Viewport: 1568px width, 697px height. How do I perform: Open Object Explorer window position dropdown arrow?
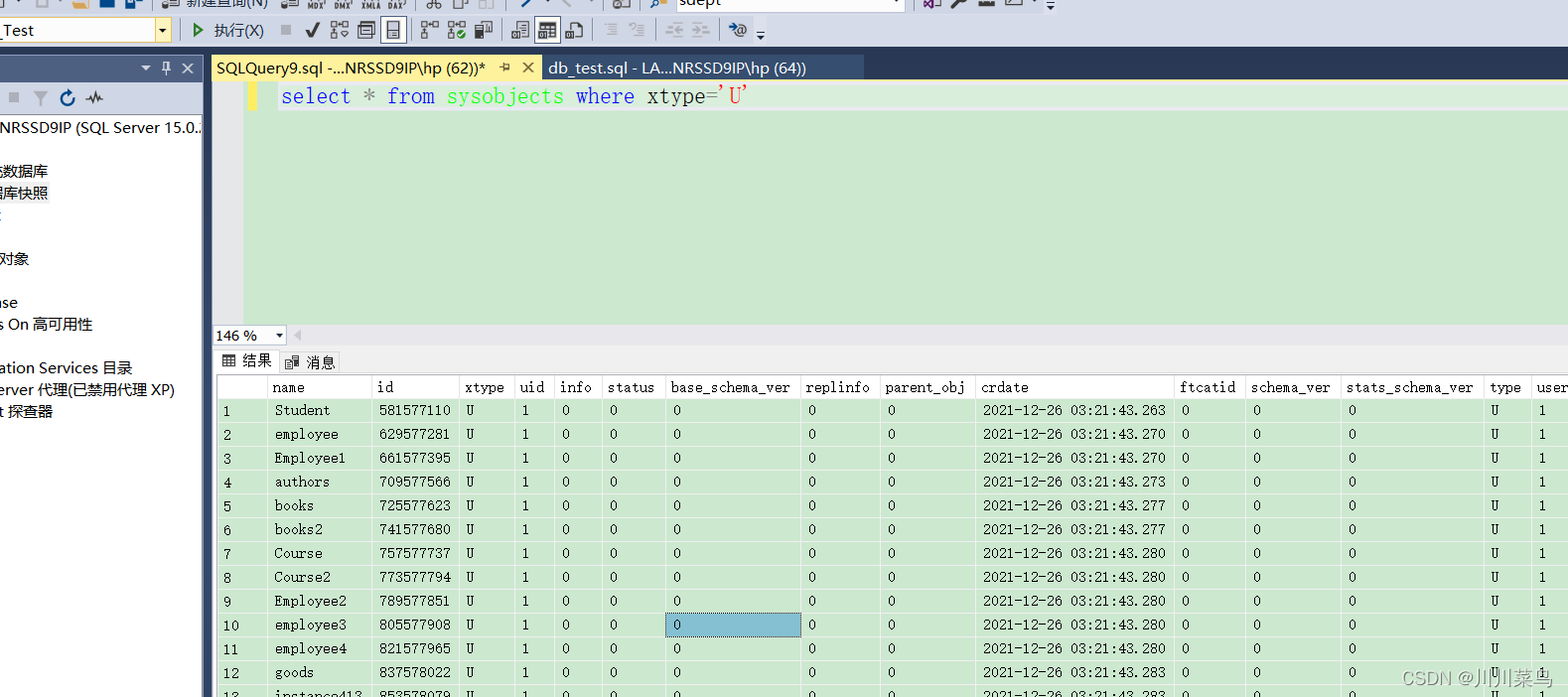(x=146, y=69)
